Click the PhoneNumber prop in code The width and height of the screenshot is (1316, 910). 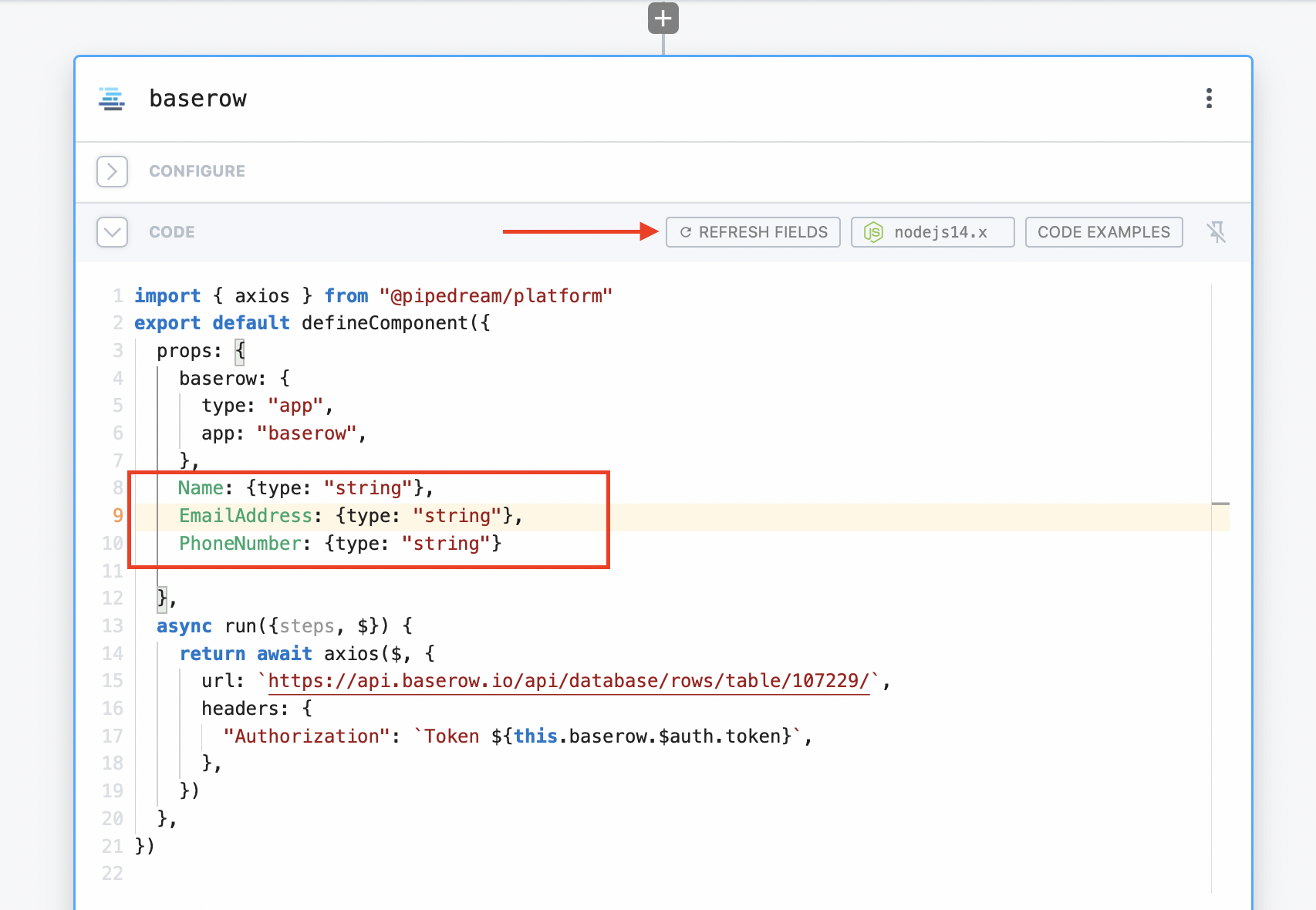(240, 544)
